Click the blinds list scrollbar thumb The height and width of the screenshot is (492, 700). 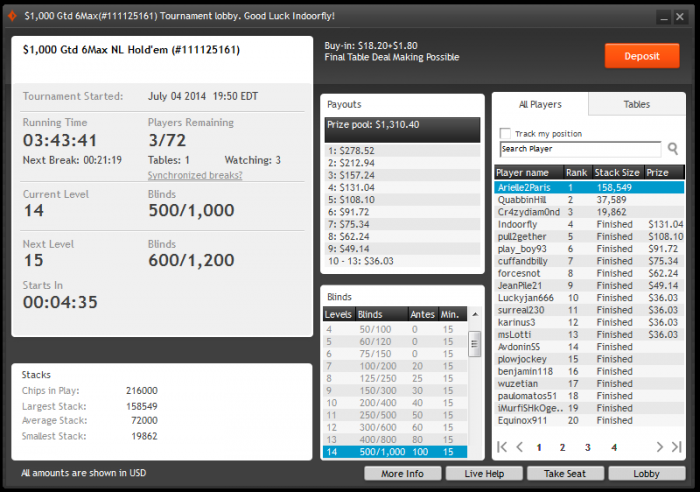point(474,344)
